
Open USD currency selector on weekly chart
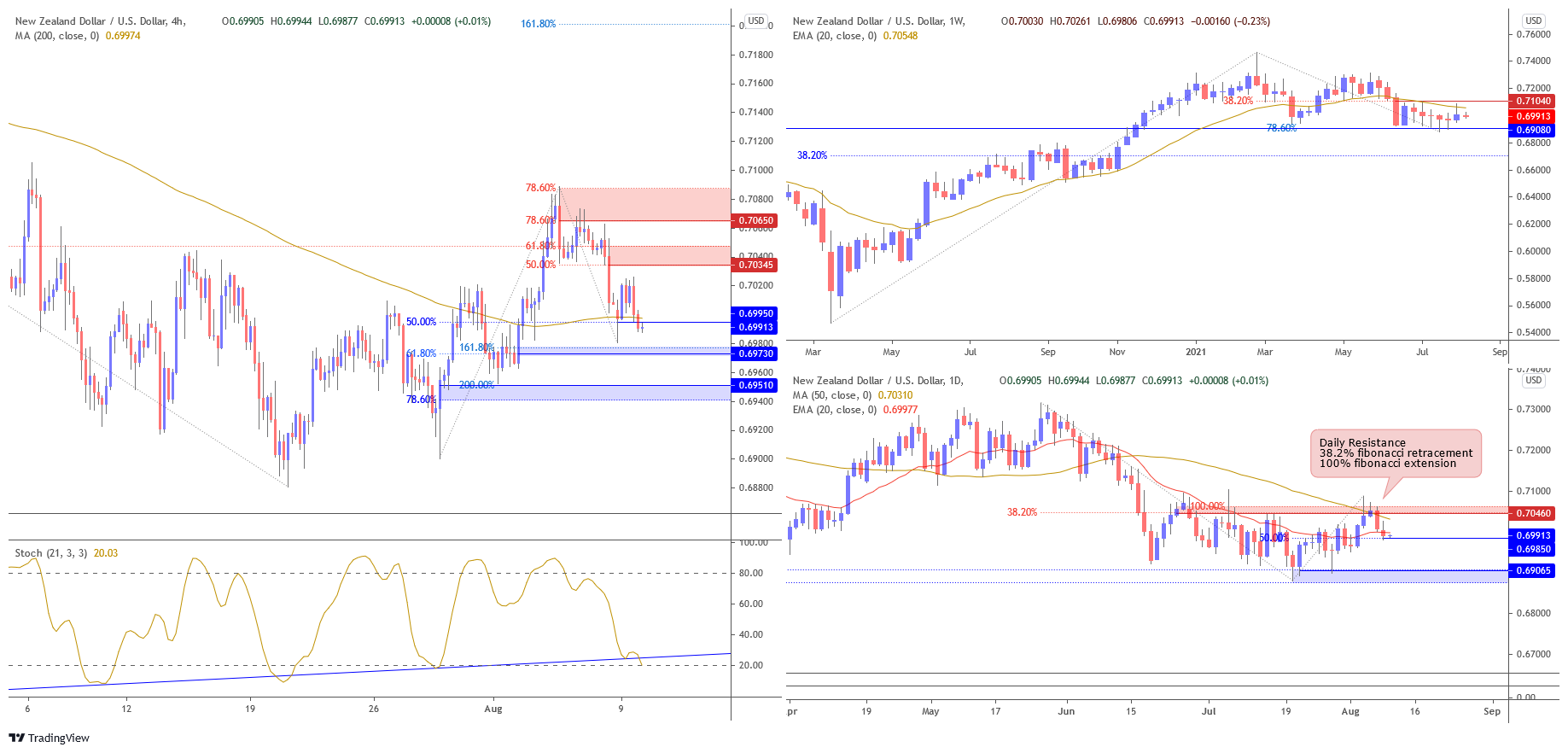click(1533, 20)
